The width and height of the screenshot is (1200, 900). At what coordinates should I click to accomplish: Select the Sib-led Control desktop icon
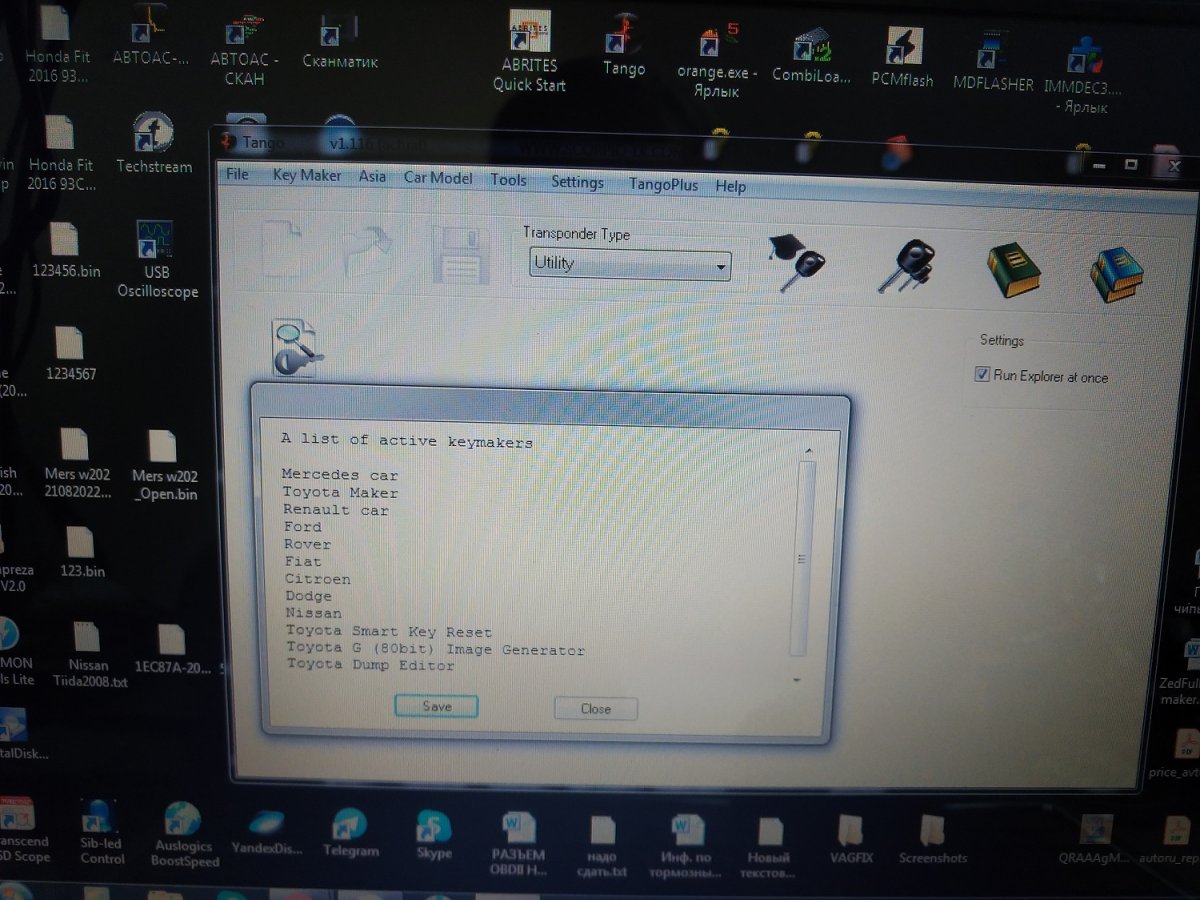[101, 832]
